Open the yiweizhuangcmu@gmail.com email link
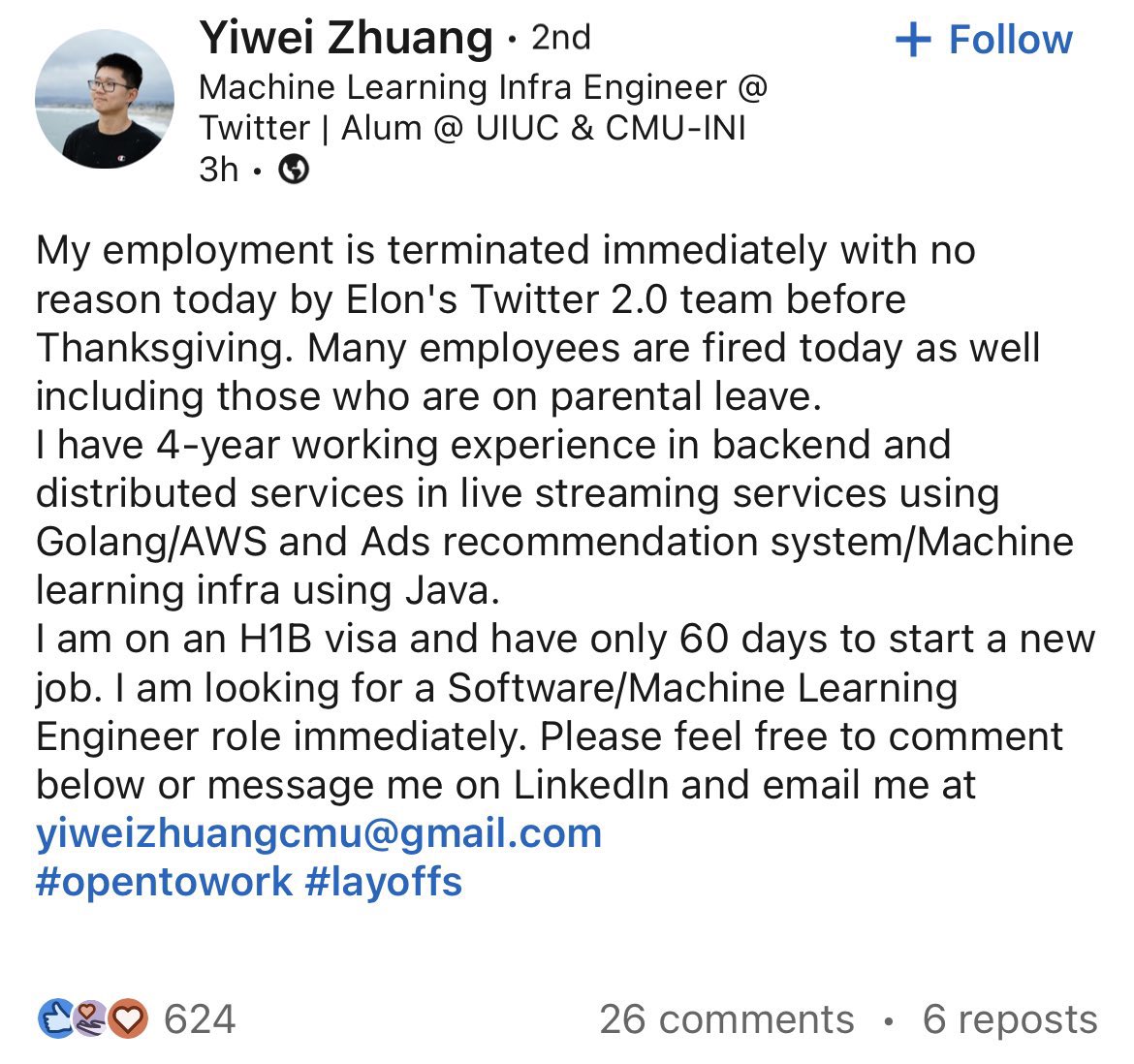The height and width of the screenshot is (1064, 1134). tap(319, 833)
